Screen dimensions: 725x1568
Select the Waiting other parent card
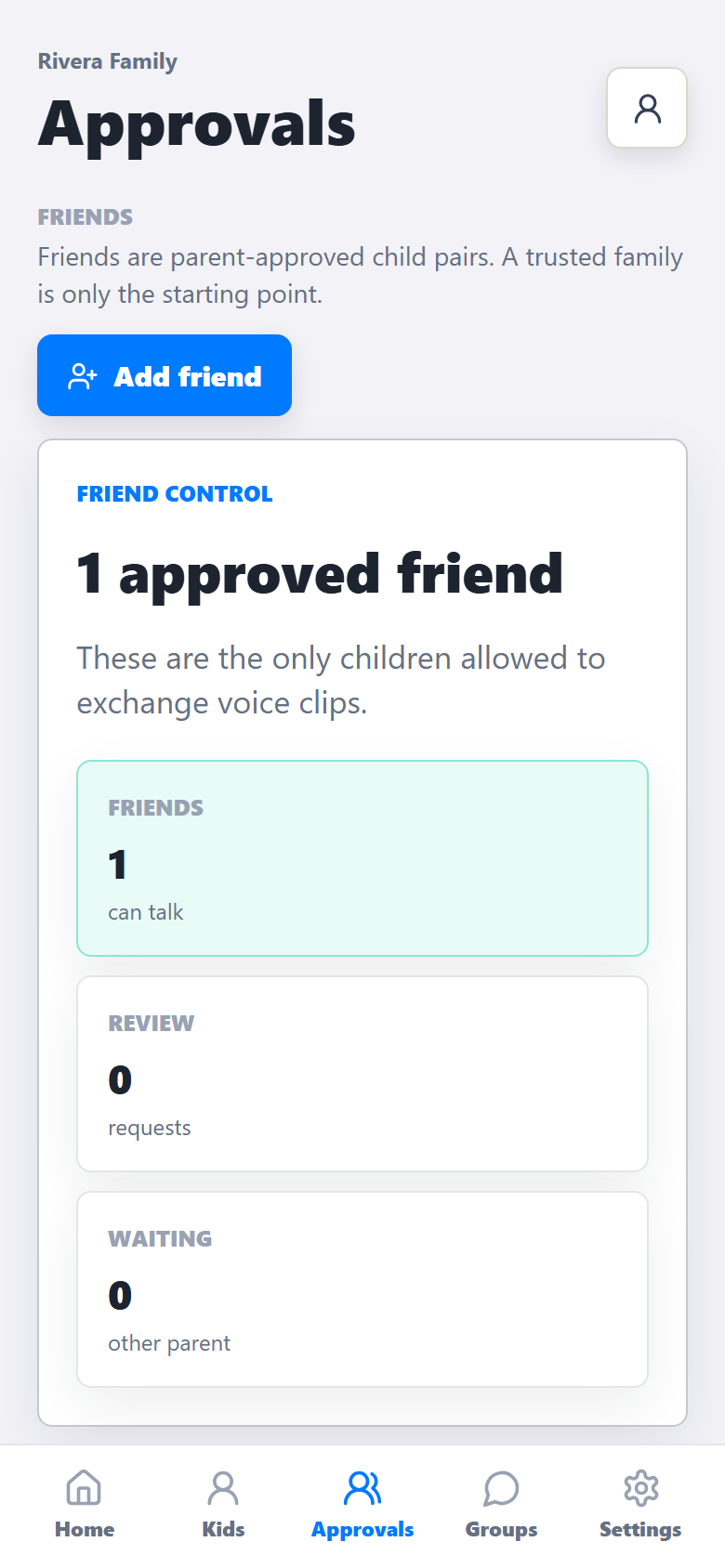tap(362, 1289)
